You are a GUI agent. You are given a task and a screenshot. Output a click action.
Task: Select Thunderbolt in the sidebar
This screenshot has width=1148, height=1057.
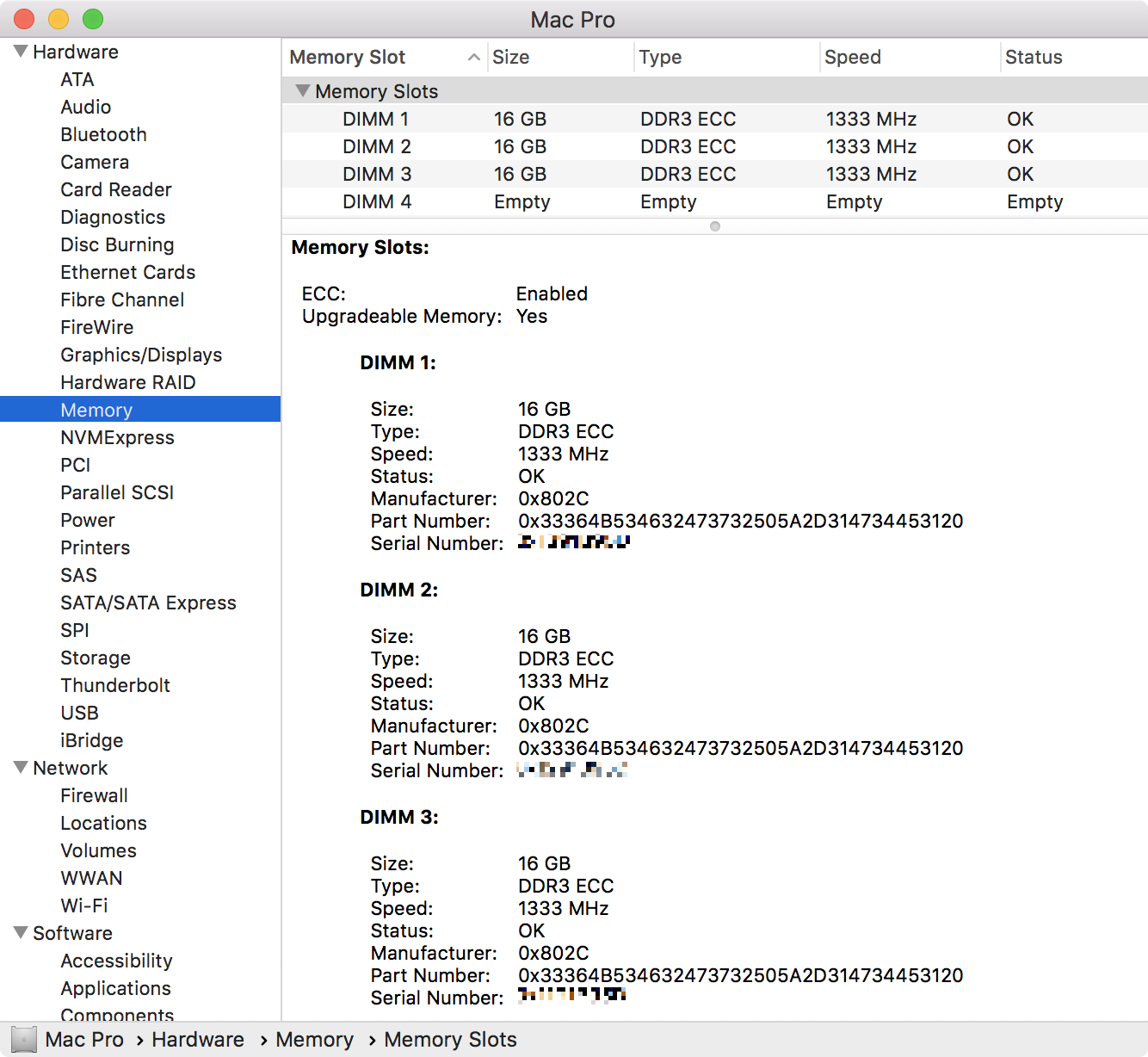point(115,685)
